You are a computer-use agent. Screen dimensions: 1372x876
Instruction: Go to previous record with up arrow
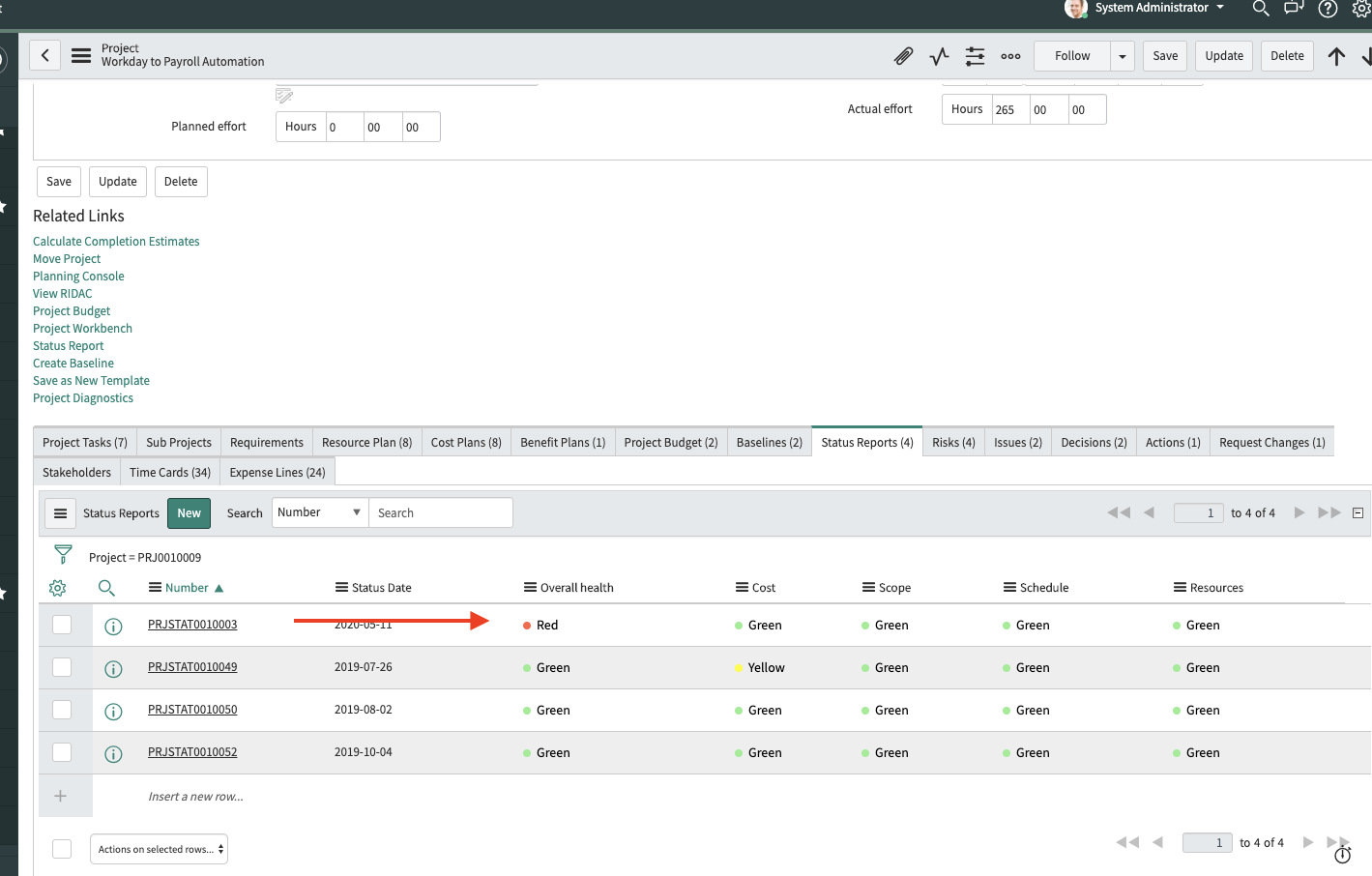coord(1336,56)
